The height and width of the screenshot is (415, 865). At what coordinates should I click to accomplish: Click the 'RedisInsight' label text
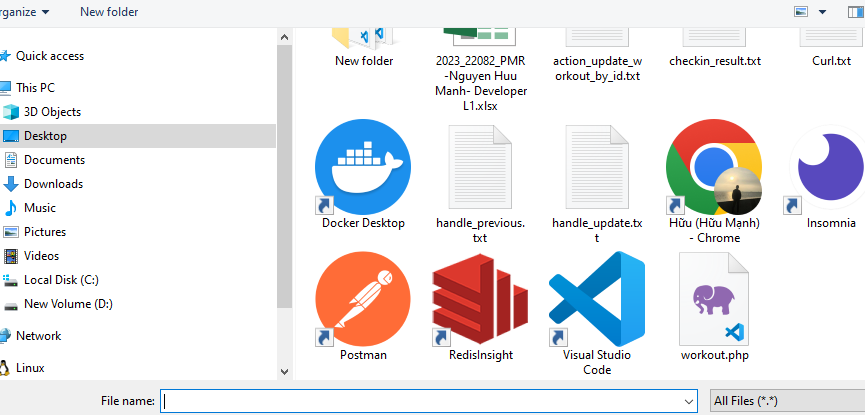pos(480,355)
